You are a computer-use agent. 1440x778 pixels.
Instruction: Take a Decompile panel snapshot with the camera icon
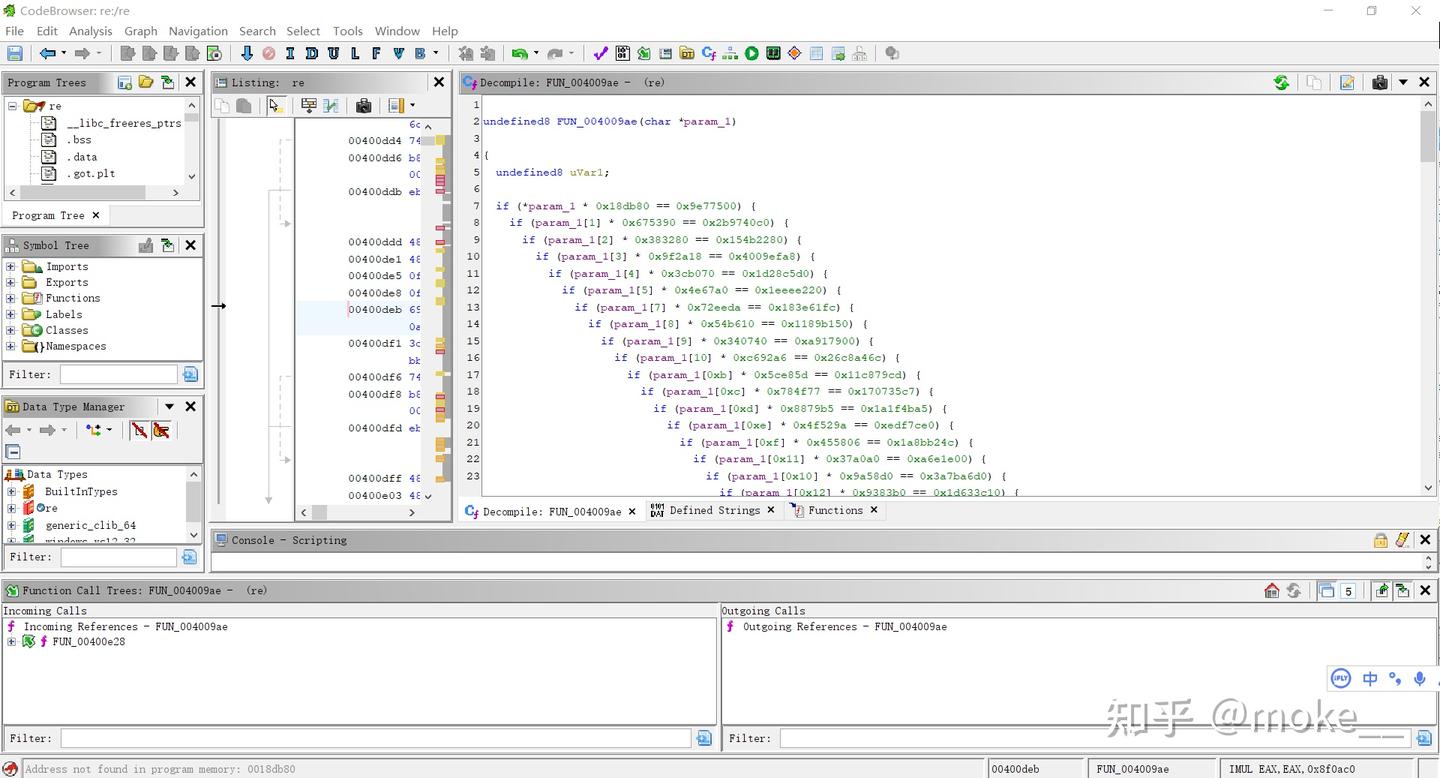coord(1379,83)
